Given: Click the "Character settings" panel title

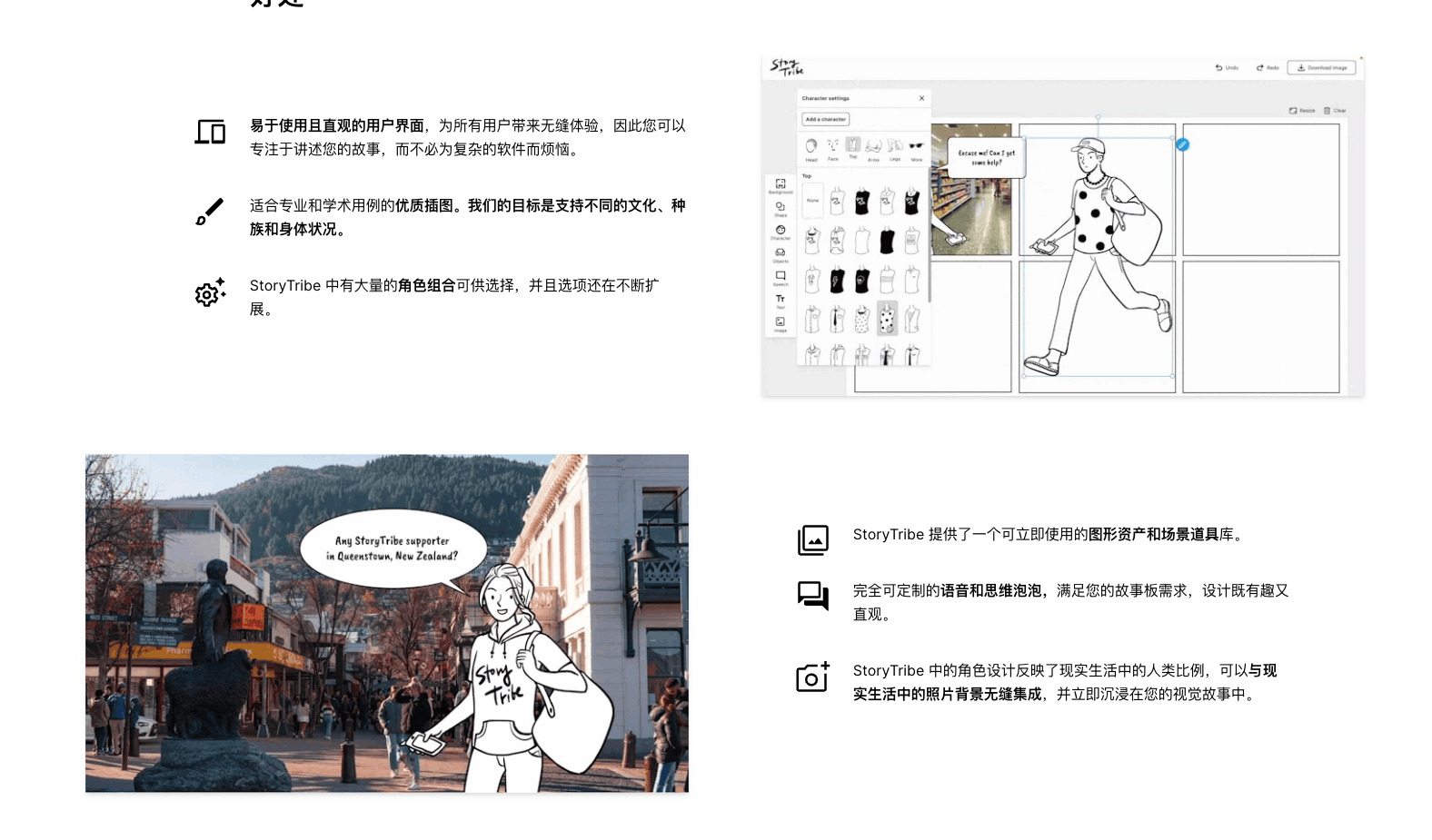Looking at the screenshot, I should 825,98.
